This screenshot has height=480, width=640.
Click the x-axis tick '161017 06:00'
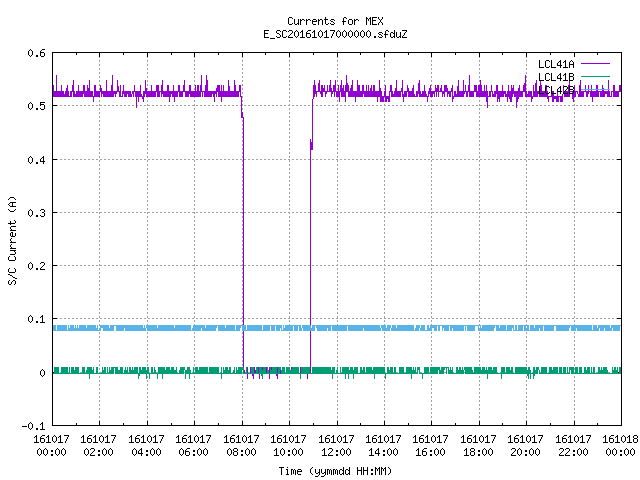tap(193, 446)
